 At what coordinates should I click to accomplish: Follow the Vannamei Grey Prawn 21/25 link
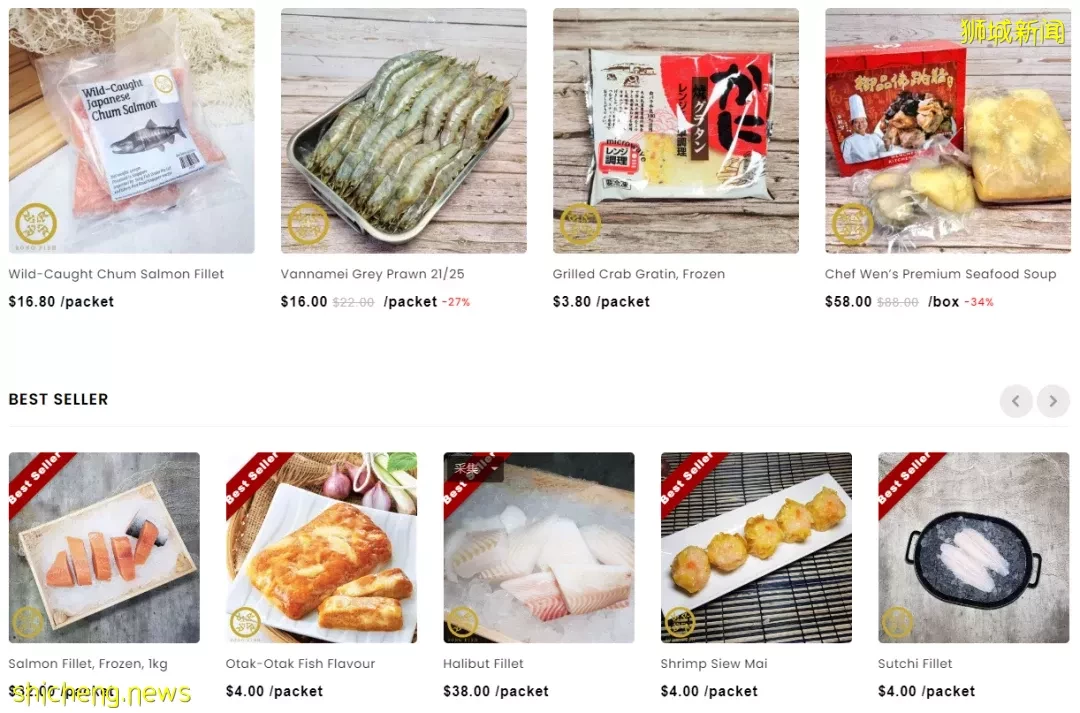(x=373, y=274)
